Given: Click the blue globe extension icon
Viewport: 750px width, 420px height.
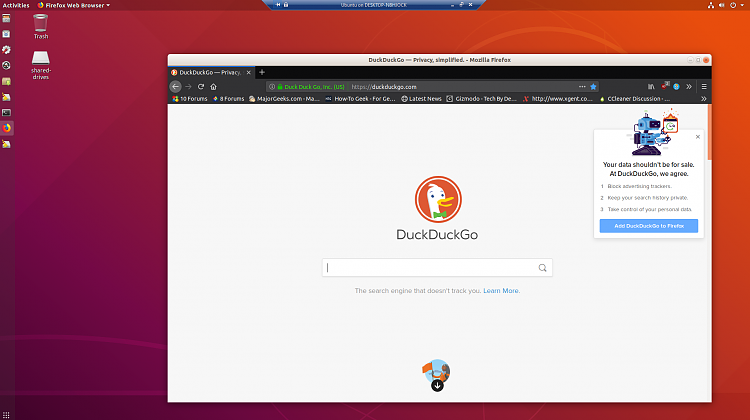Looking at the screenshot, I should (676, 87).
